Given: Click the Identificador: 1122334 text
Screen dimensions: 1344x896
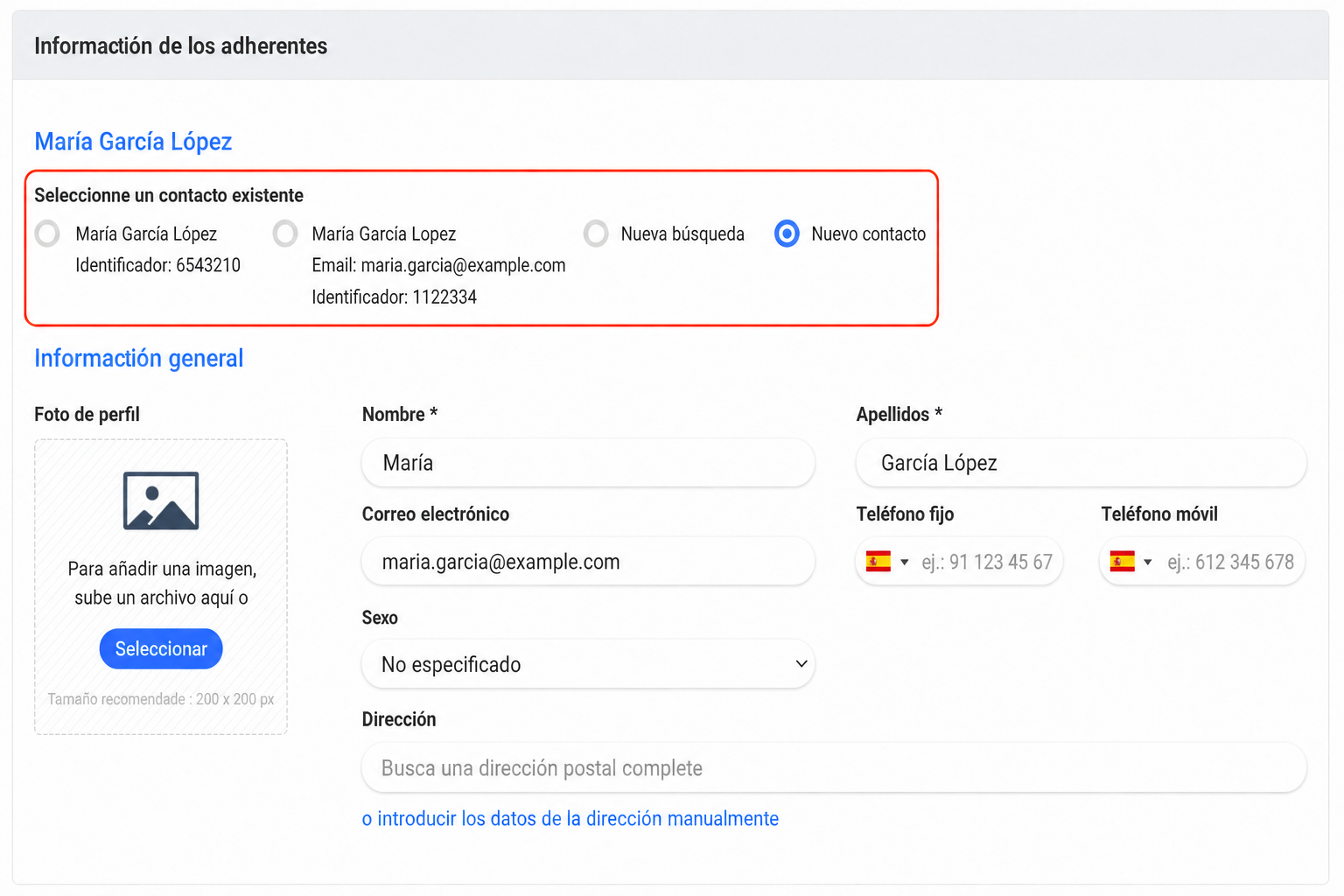Looking at the screenshot, I should (x=394, y=297).
